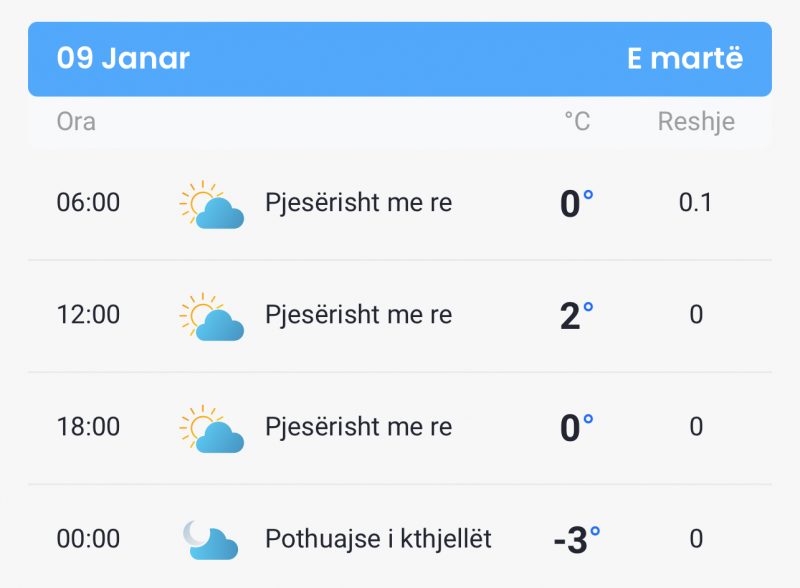The image size is (800, 588).
Task: Select the 12:00 time entry
Action: click(88, 314)
